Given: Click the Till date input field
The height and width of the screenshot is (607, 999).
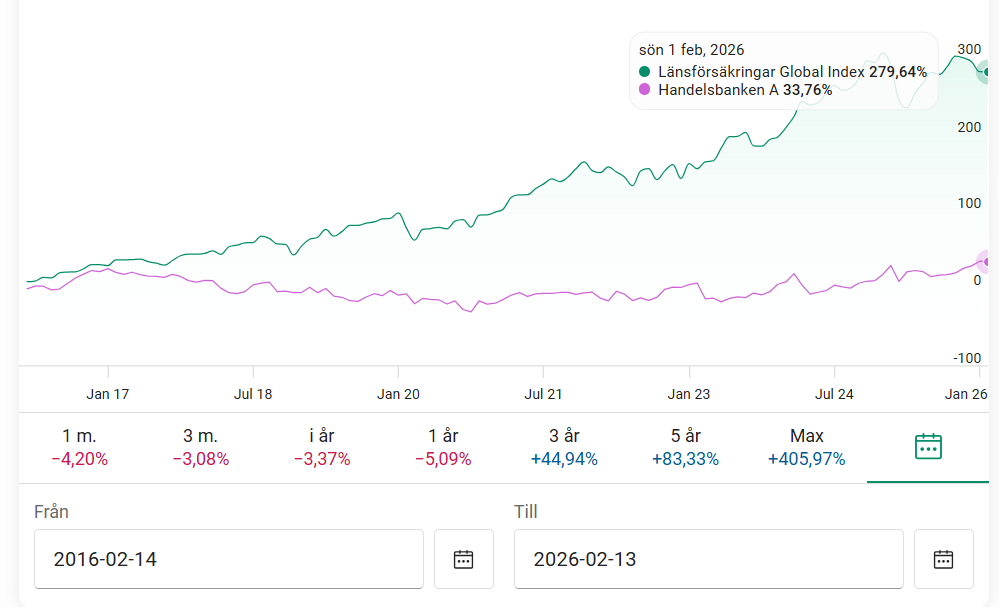Looking at the screenshot, I should pos(708,559).
